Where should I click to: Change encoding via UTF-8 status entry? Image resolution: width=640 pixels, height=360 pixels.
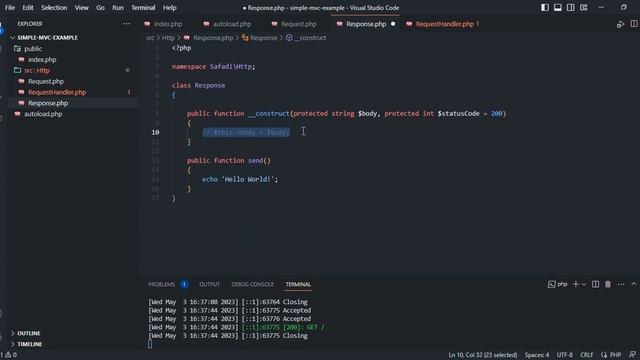click(x=564, y=355)
